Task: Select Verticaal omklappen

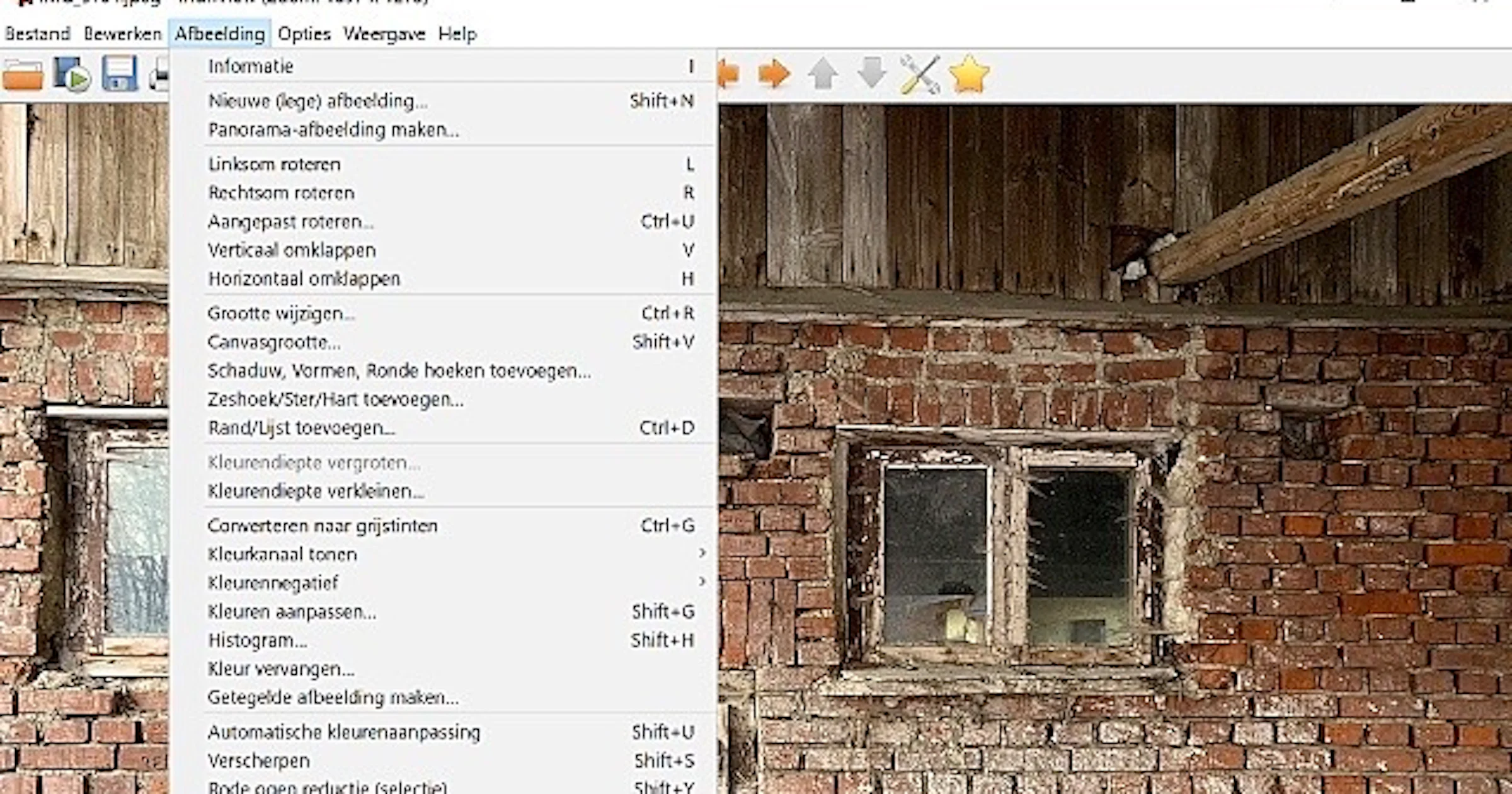Action: point(444,250)
